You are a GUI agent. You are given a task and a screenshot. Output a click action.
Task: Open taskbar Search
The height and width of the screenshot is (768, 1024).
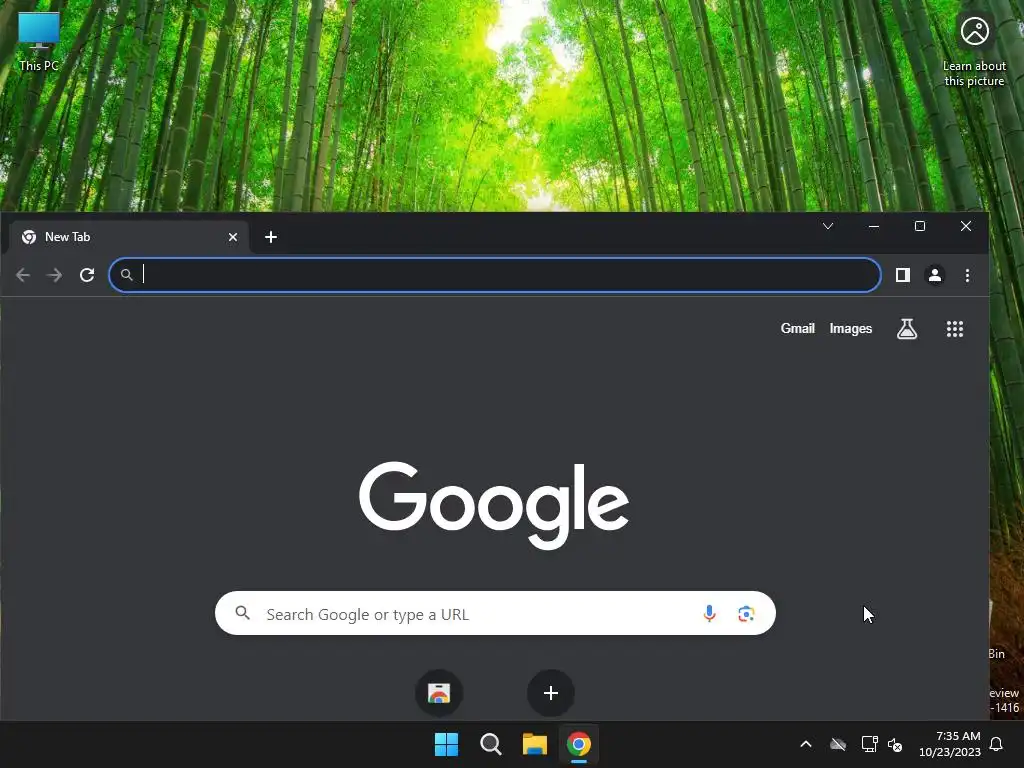[x=490, y=744]
